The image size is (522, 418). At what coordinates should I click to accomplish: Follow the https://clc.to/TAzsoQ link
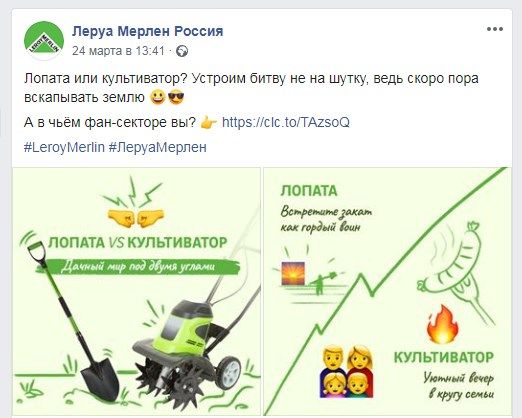(x=286, y=122)
